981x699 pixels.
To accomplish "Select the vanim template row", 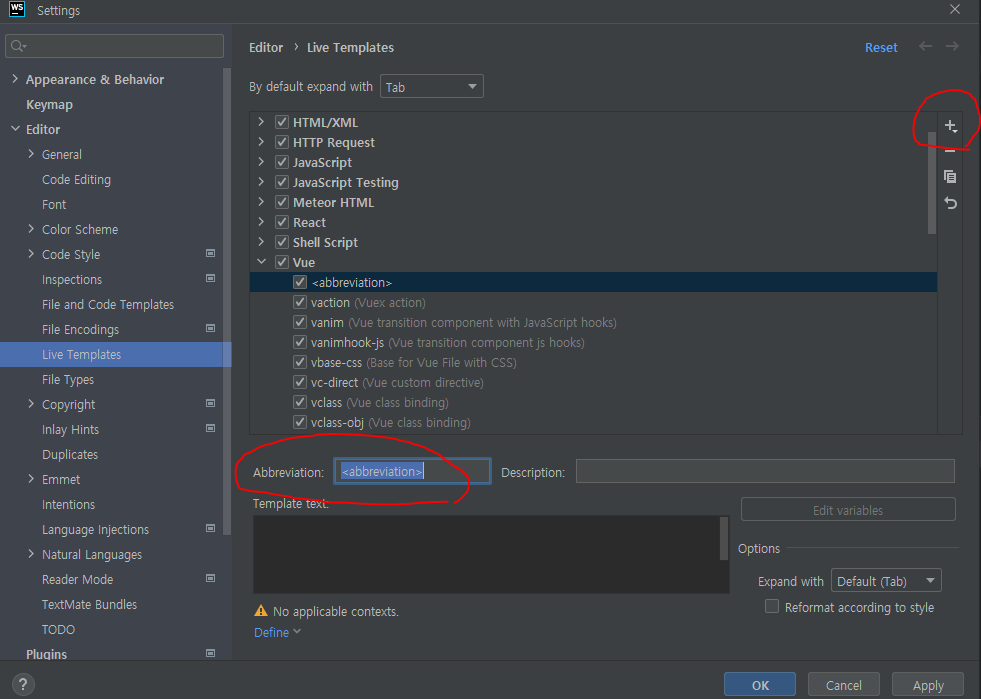I will 593,322.
